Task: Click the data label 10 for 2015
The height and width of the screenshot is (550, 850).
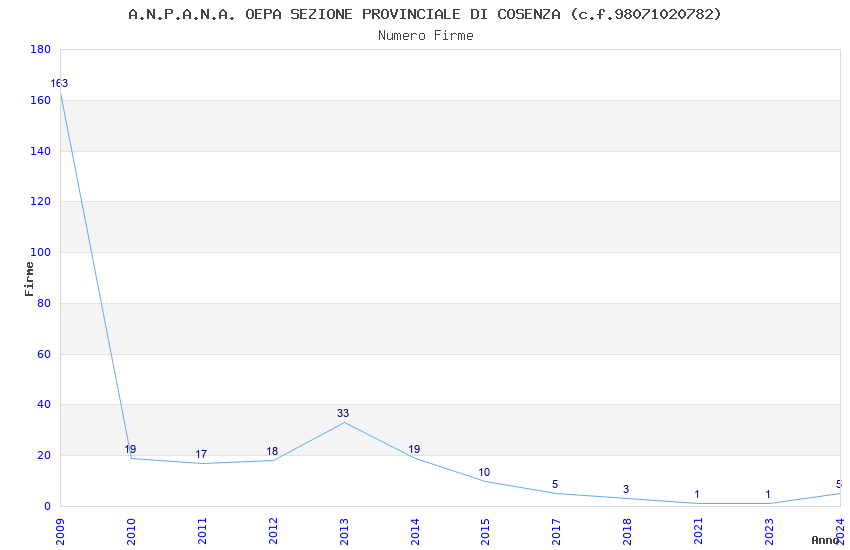Action: [484, 473]
